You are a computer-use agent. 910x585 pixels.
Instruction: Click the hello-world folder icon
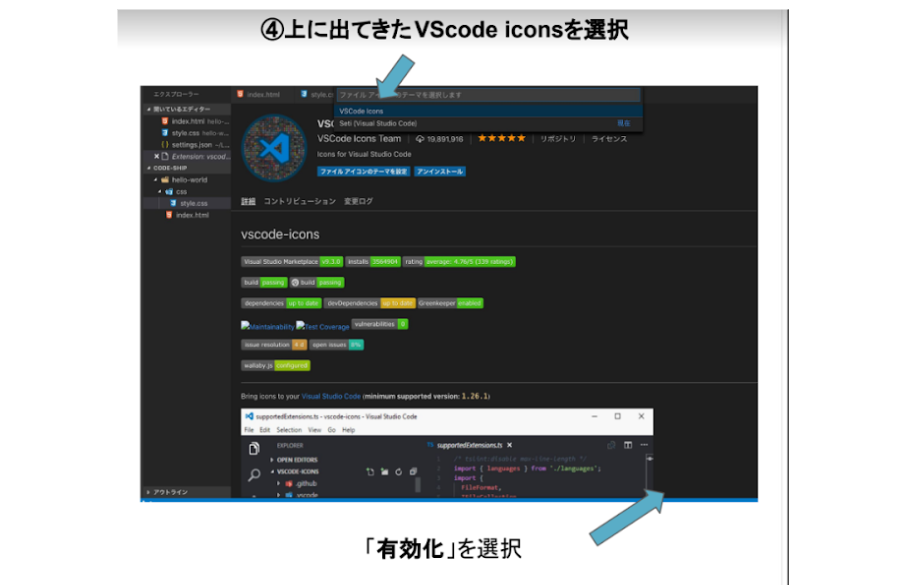(x=165, y=180)
